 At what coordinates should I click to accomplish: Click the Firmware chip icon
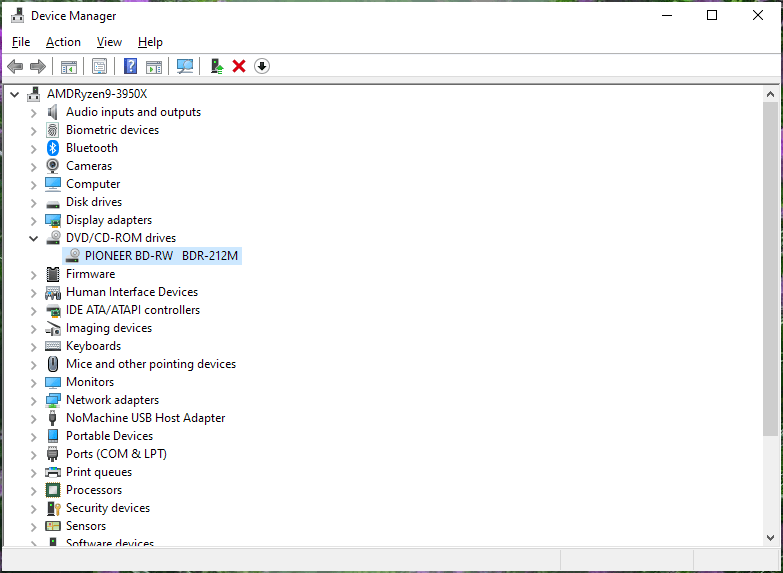(52, 274)
